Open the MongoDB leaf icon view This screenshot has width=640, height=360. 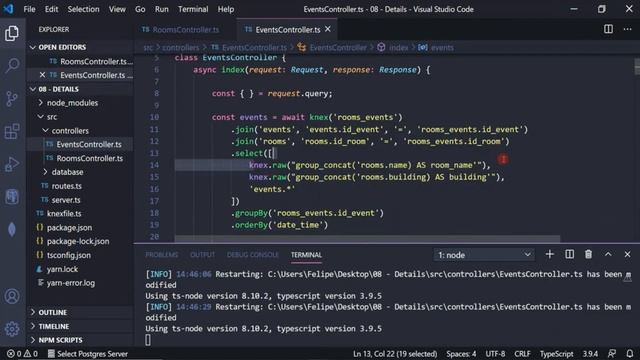(x=12, y=229)
